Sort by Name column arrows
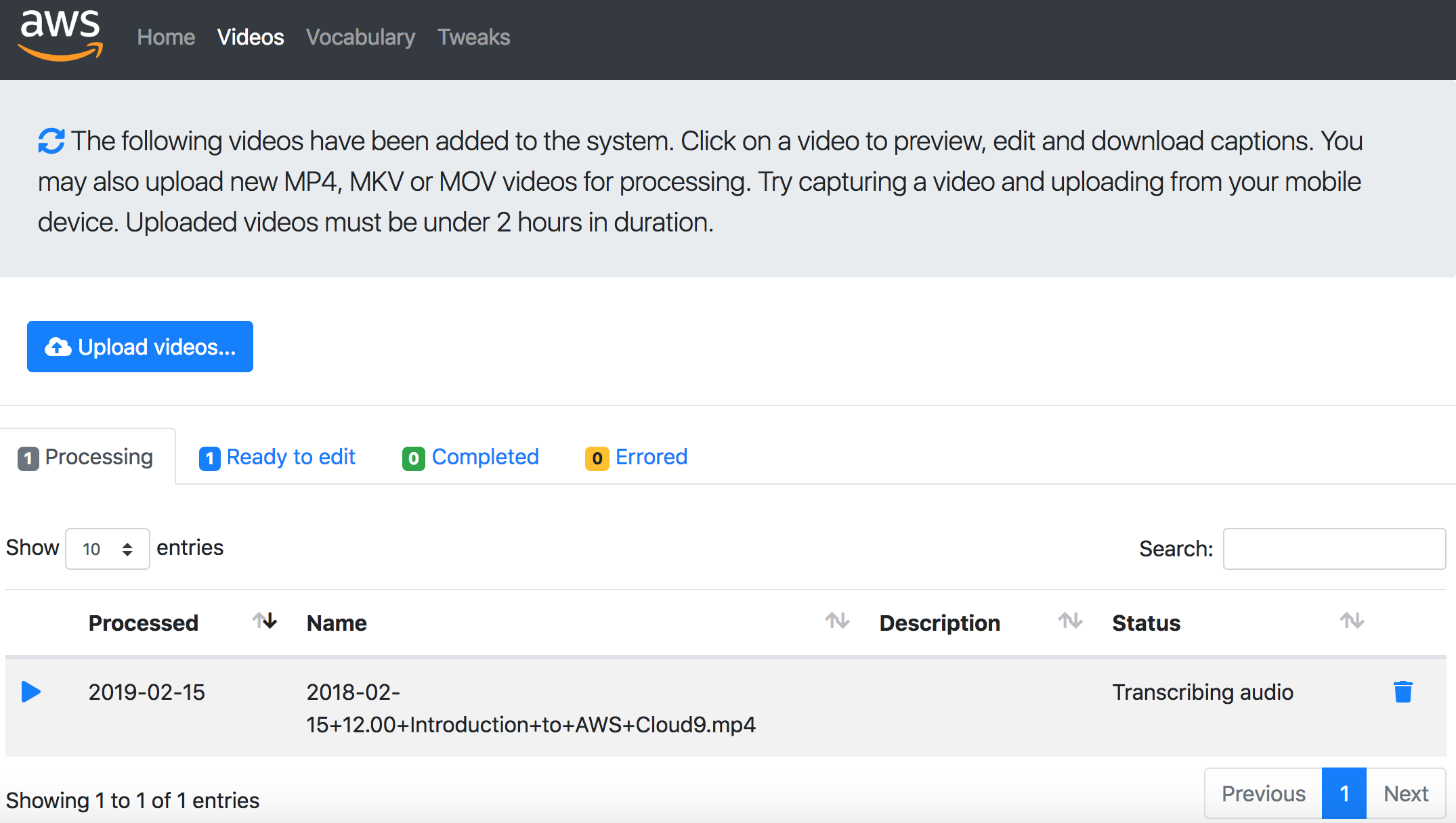Screen dimensions: 1456x823 pyautogui.click(x=837, y=621)
